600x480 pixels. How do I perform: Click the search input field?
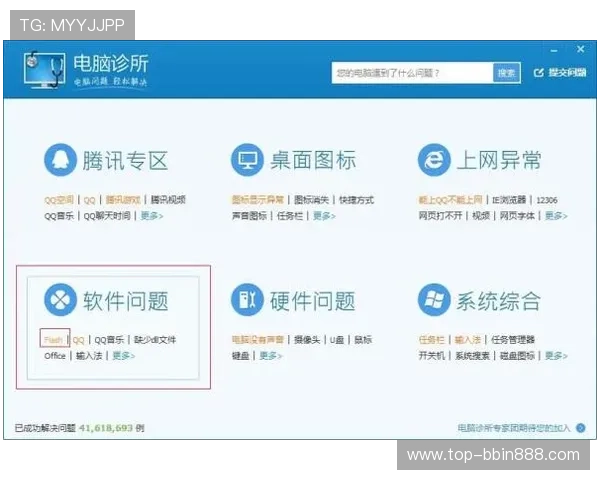412,73
